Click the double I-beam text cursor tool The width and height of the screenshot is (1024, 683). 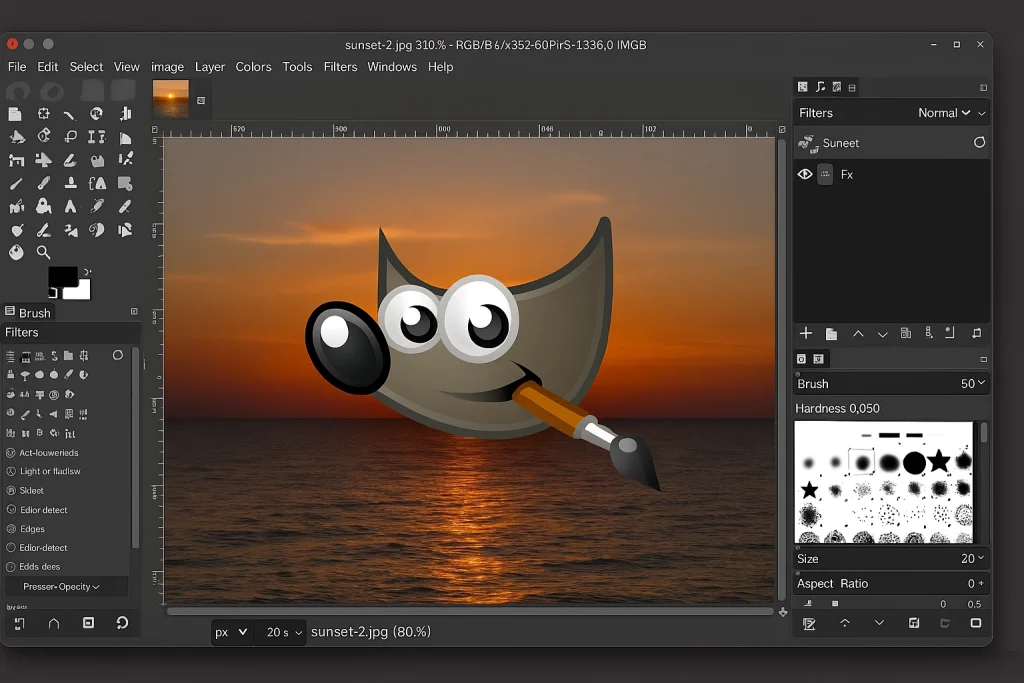click(x=97, y=136)
